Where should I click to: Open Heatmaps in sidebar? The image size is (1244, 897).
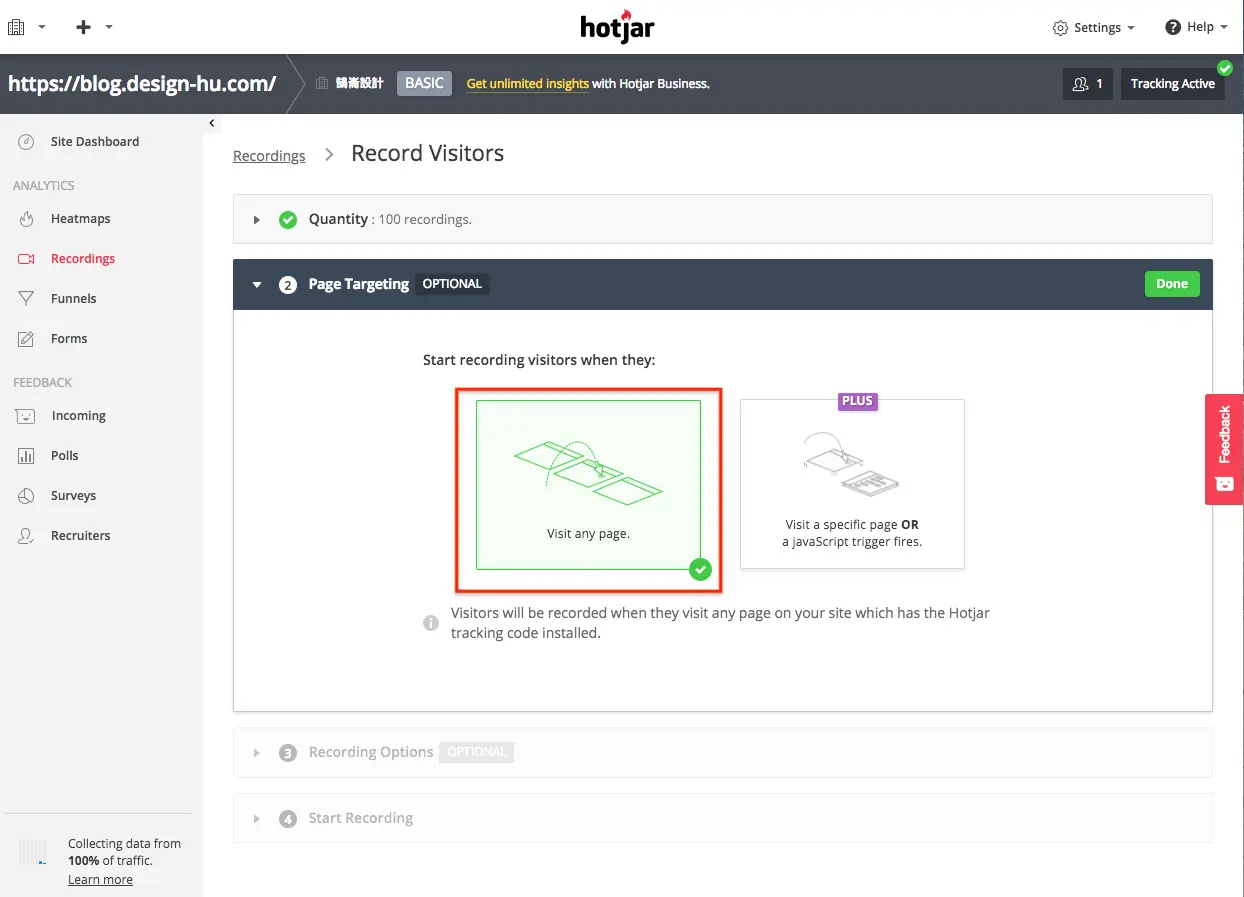tap(81, 219)
